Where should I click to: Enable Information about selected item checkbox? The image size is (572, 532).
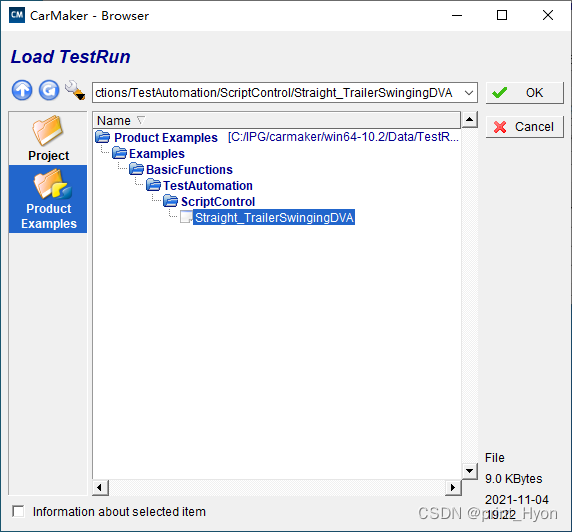coord(18,511)
